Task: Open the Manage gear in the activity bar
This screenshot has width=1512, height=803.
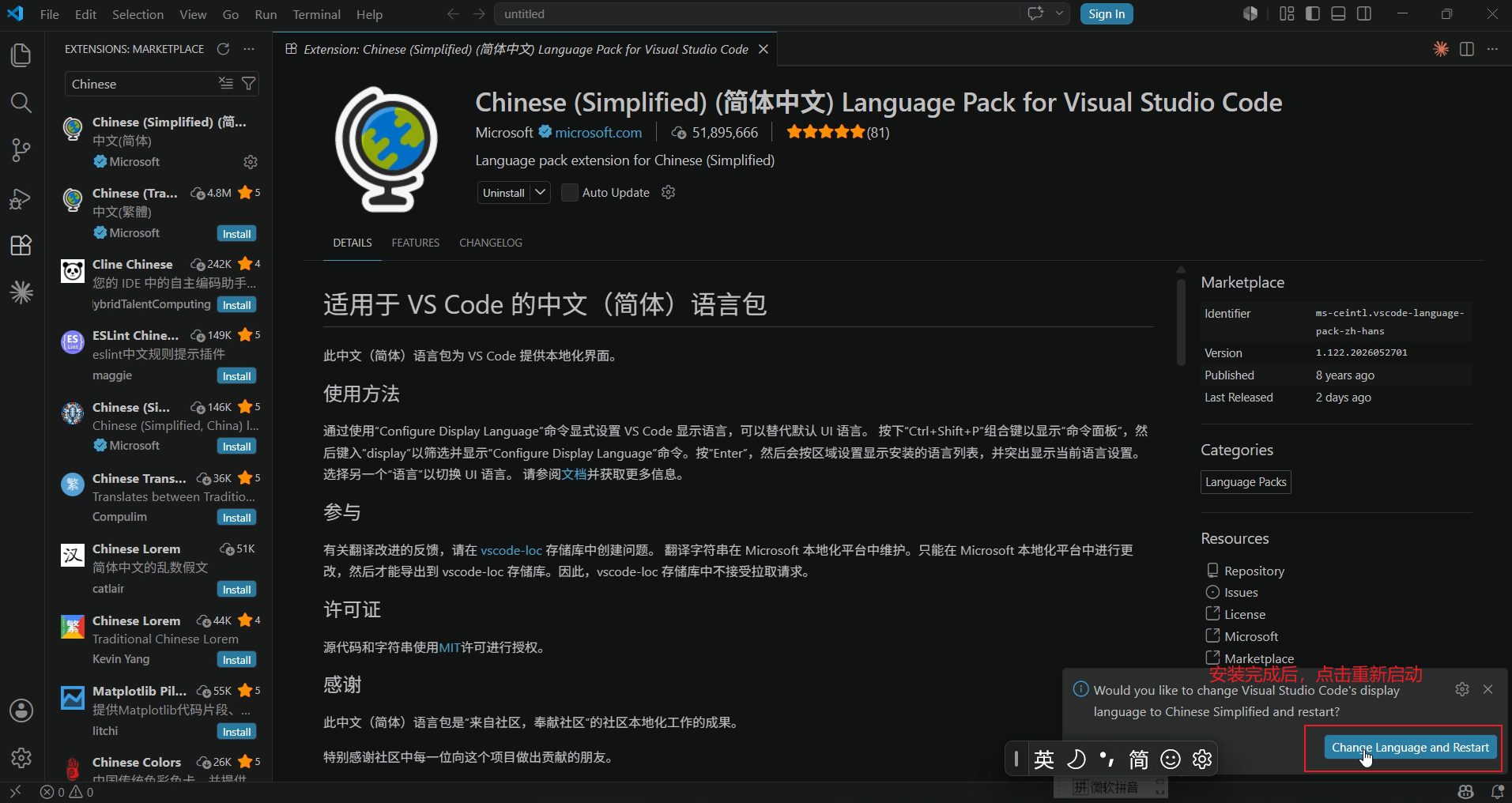Action: click(21, 758)
